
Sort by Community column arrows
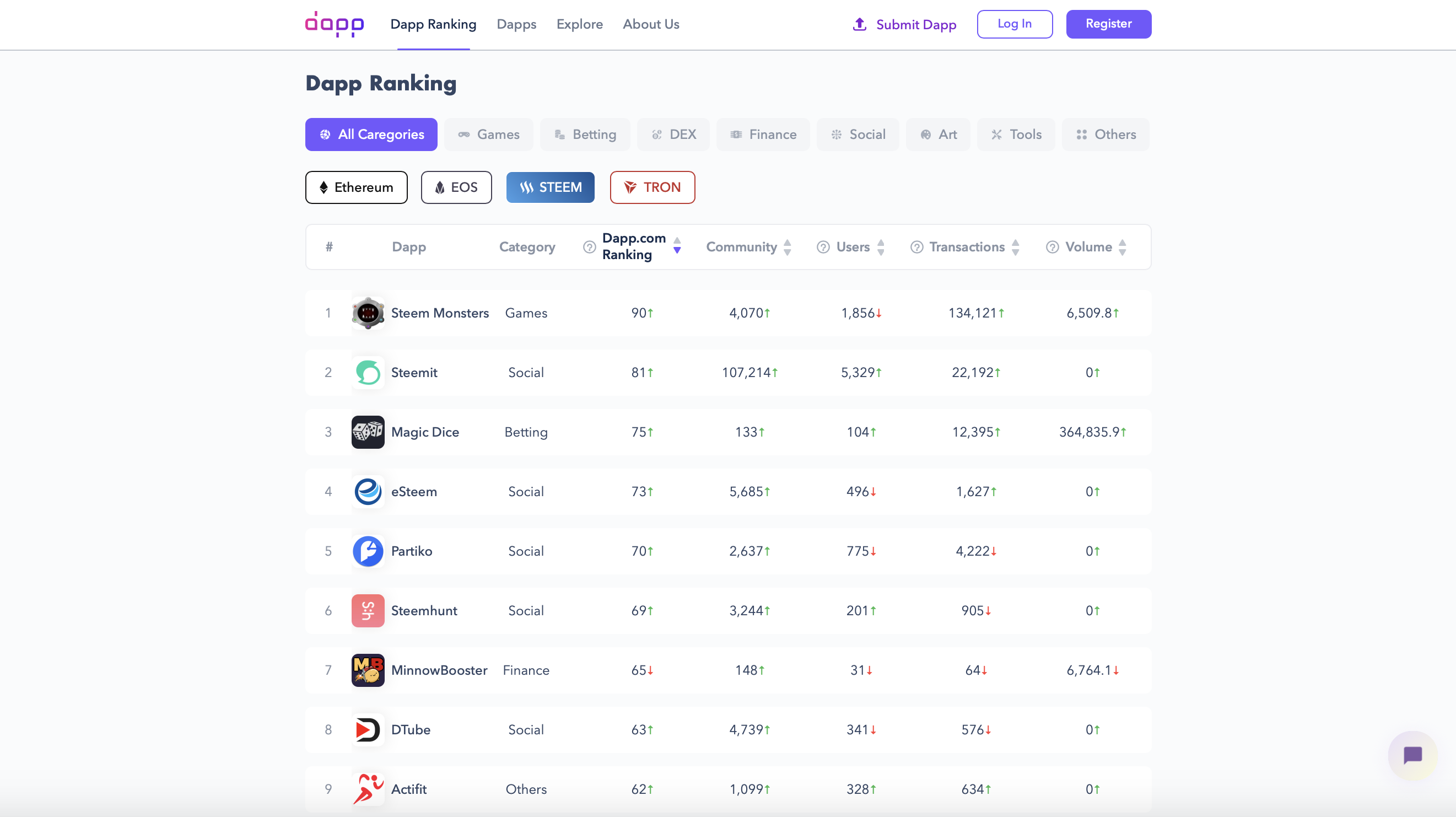(788, 247)
